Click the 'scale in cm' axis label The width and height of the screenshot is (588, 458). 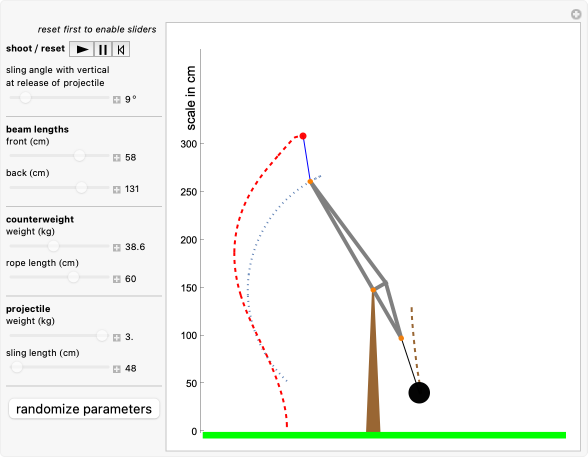tap(191, 98)
